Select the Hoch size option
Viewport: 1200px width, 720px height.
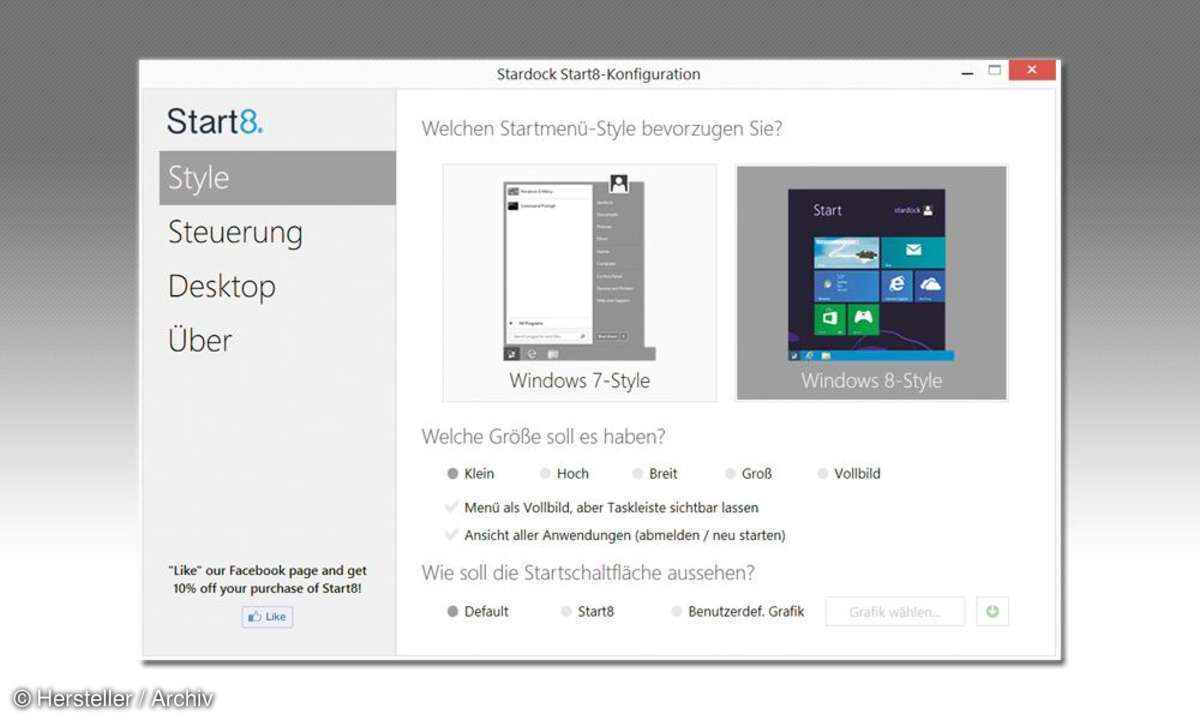click(x=564, y=474)
